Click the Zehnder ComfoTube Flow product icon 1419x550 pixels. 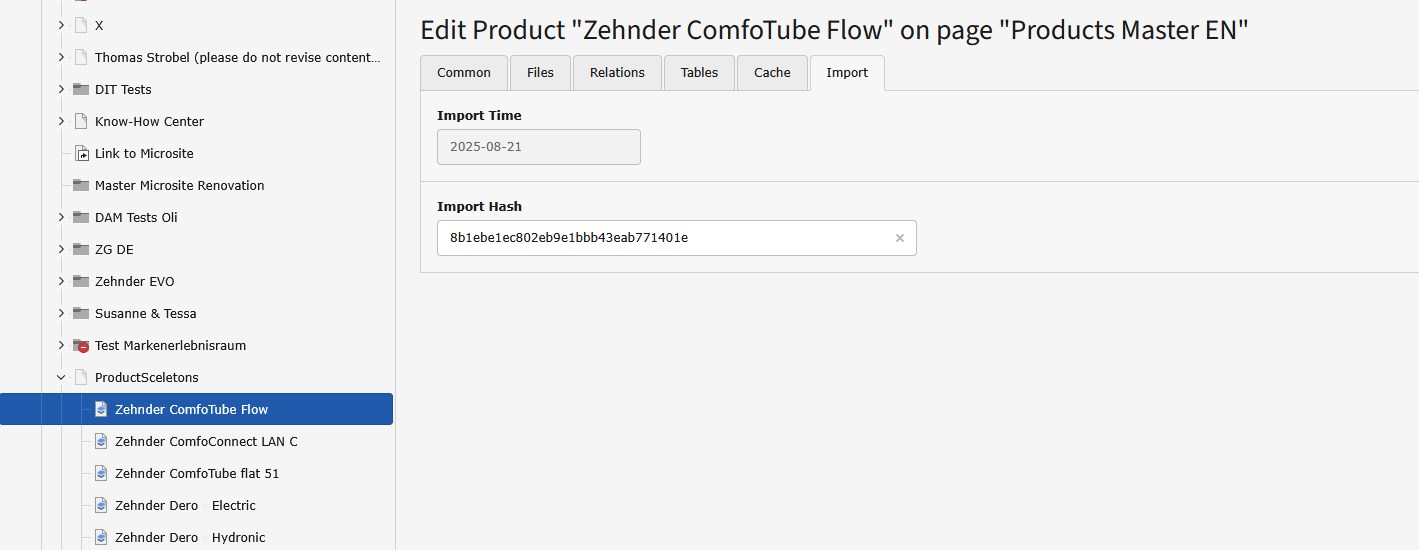click(x=101, y=409)
